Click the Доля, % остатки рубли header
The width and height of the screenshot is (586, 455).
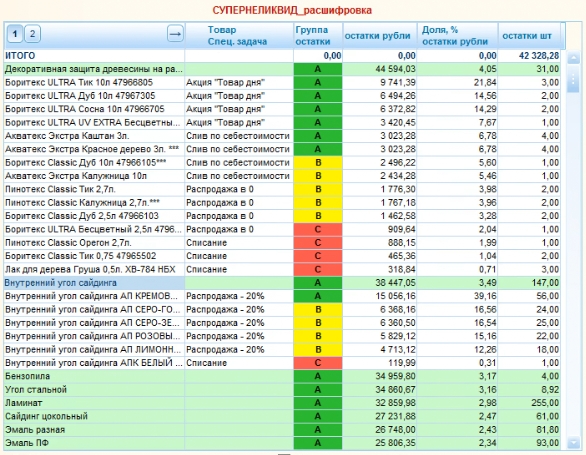tap(457, 36)
